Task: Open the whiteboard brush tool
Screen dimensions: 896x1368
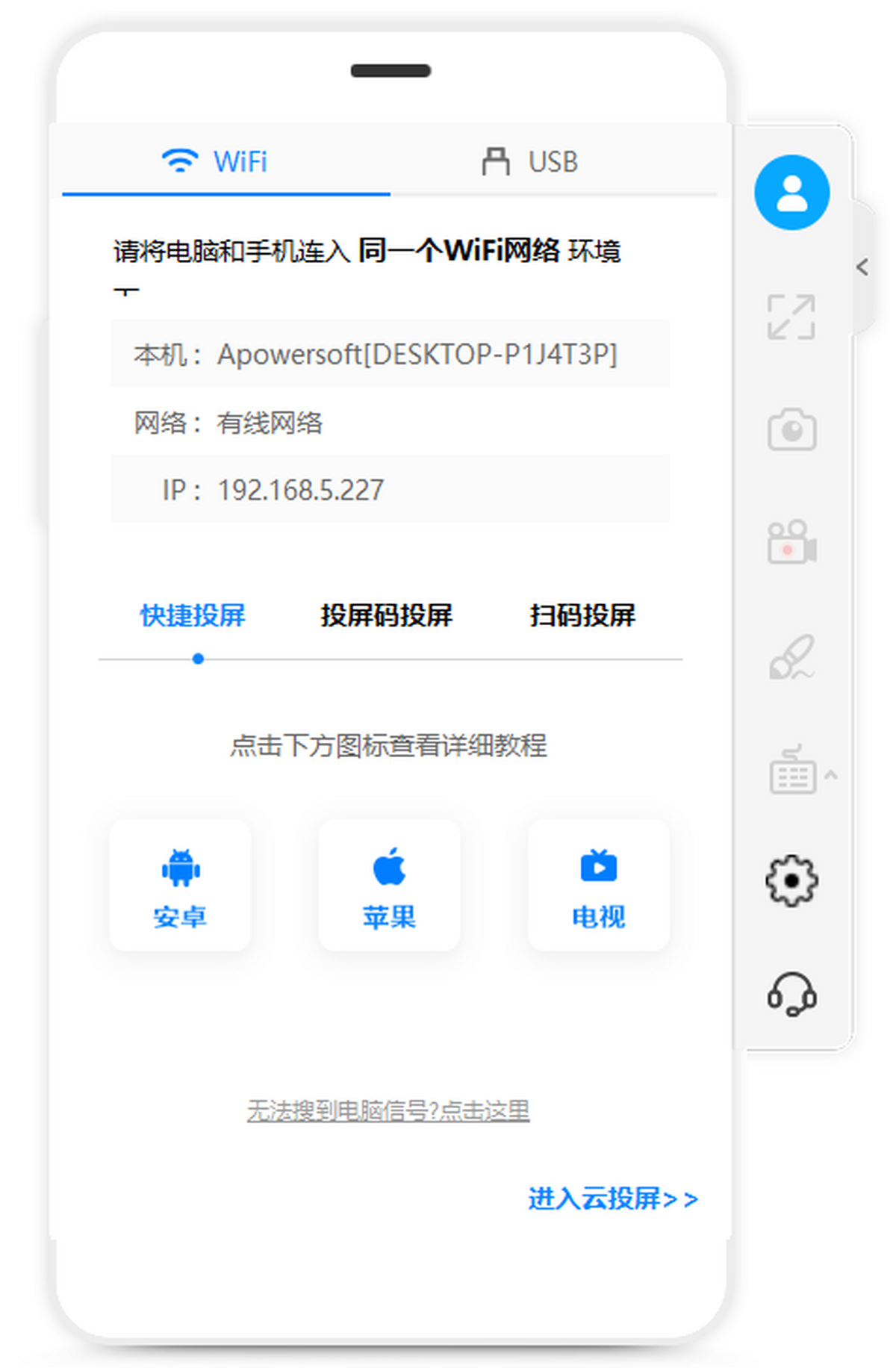Action: tap(791, 656)
